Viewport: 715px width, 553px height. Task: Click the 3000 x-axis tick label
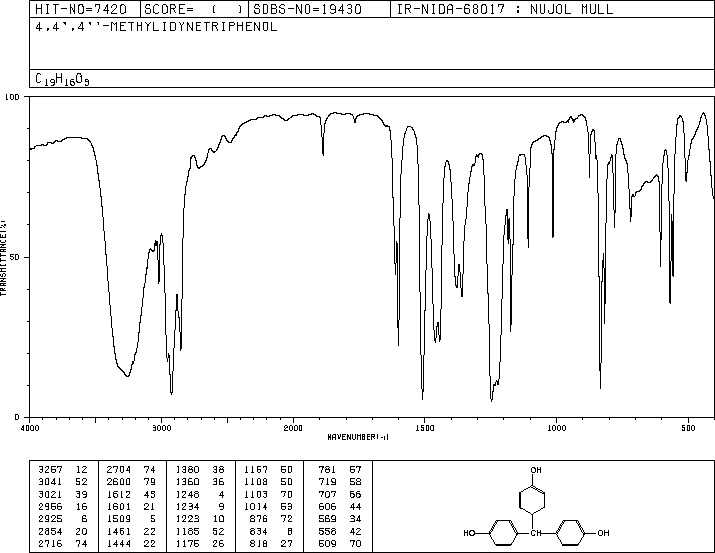(161, 428)
